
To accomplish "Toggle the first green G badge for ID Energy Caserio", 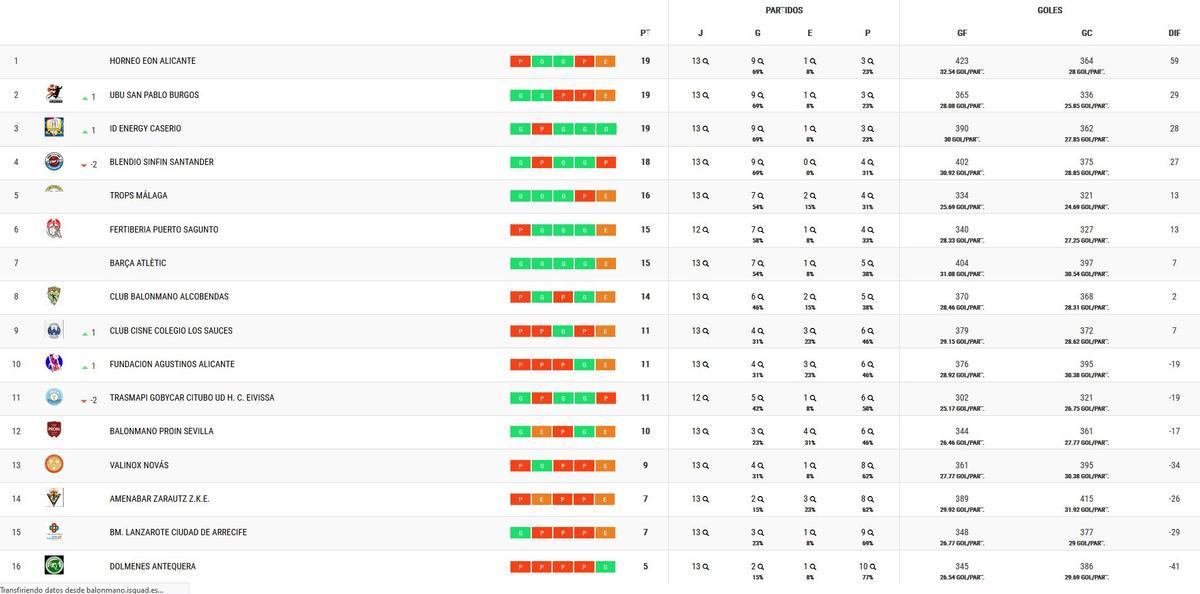I will pos(519,128).
